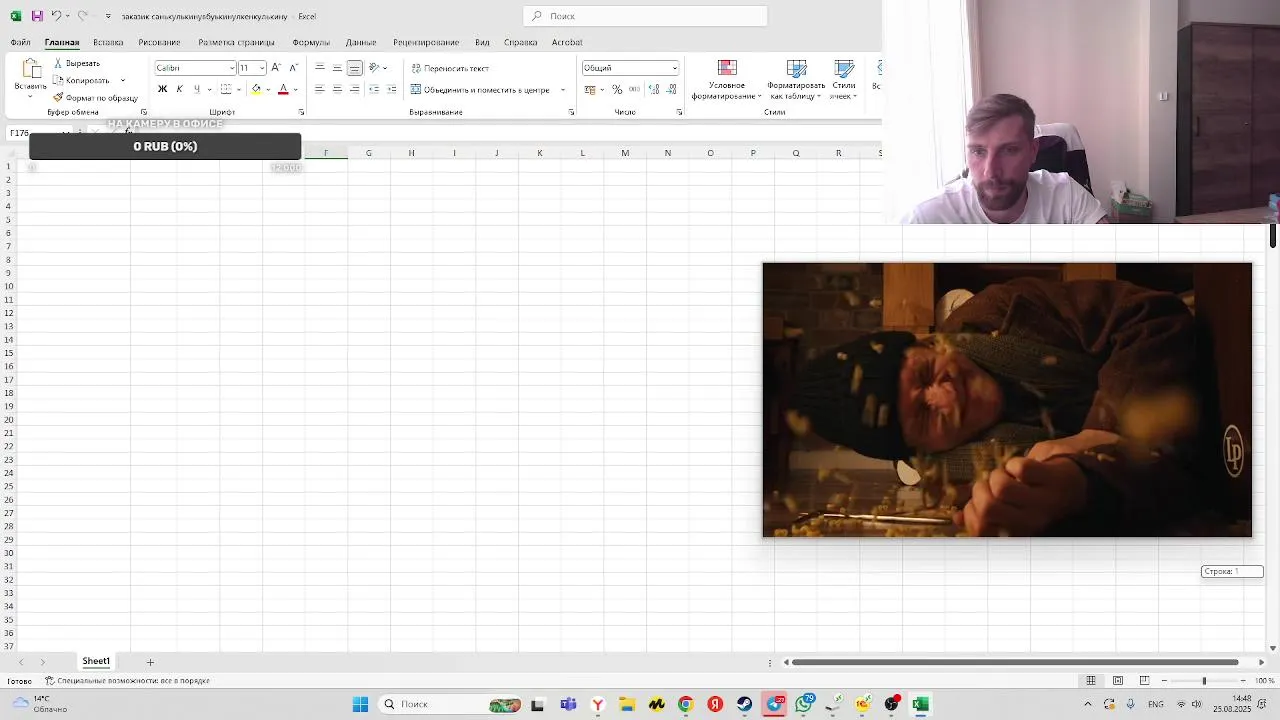The height and width of the screenshot is (720, 1280).
Task: Switch to Page Break Preview icon
Action: (x=1144, y=681)
